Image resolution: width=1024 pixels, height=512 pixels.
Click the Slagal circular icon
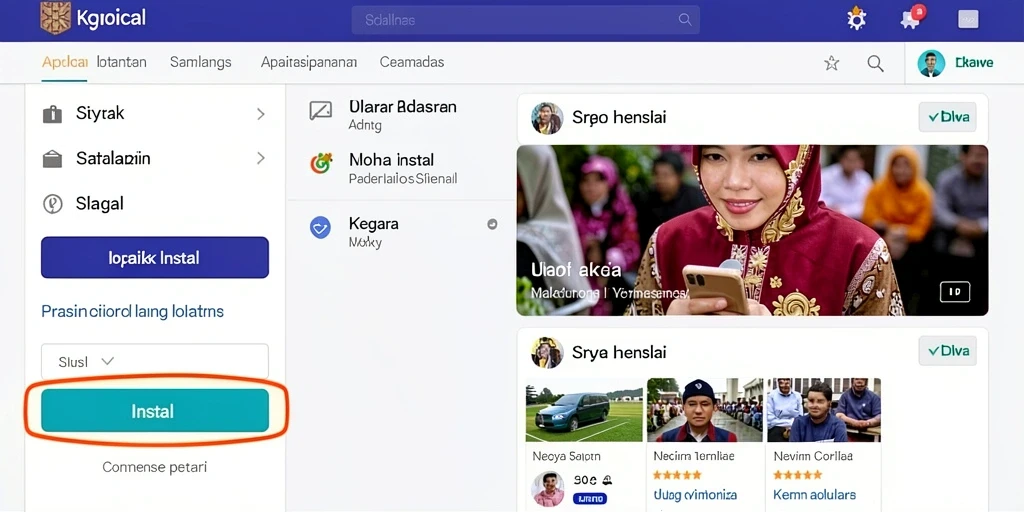(x=52, y=204)
